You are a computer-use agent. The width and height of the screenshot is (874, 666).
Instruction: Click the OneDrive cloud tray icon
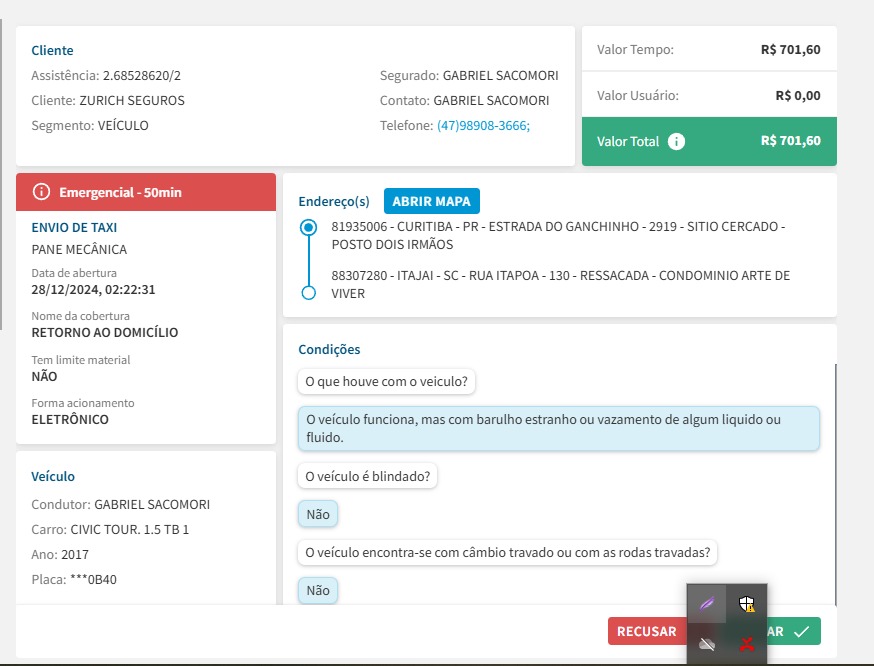coord(707,644)
